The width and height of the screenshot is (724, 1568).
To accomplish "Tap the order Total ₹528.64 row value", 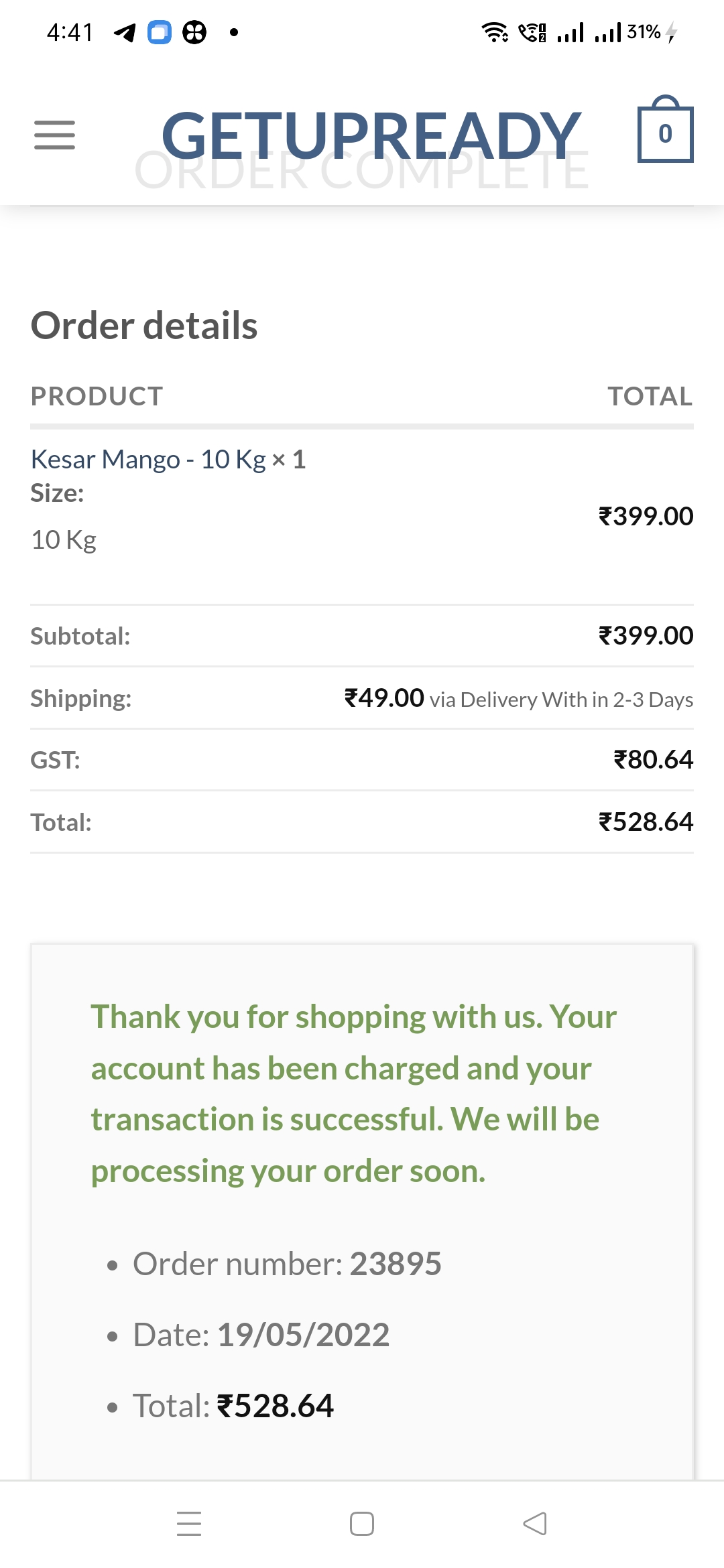I will pyautogui.click(x=646, y=822).
